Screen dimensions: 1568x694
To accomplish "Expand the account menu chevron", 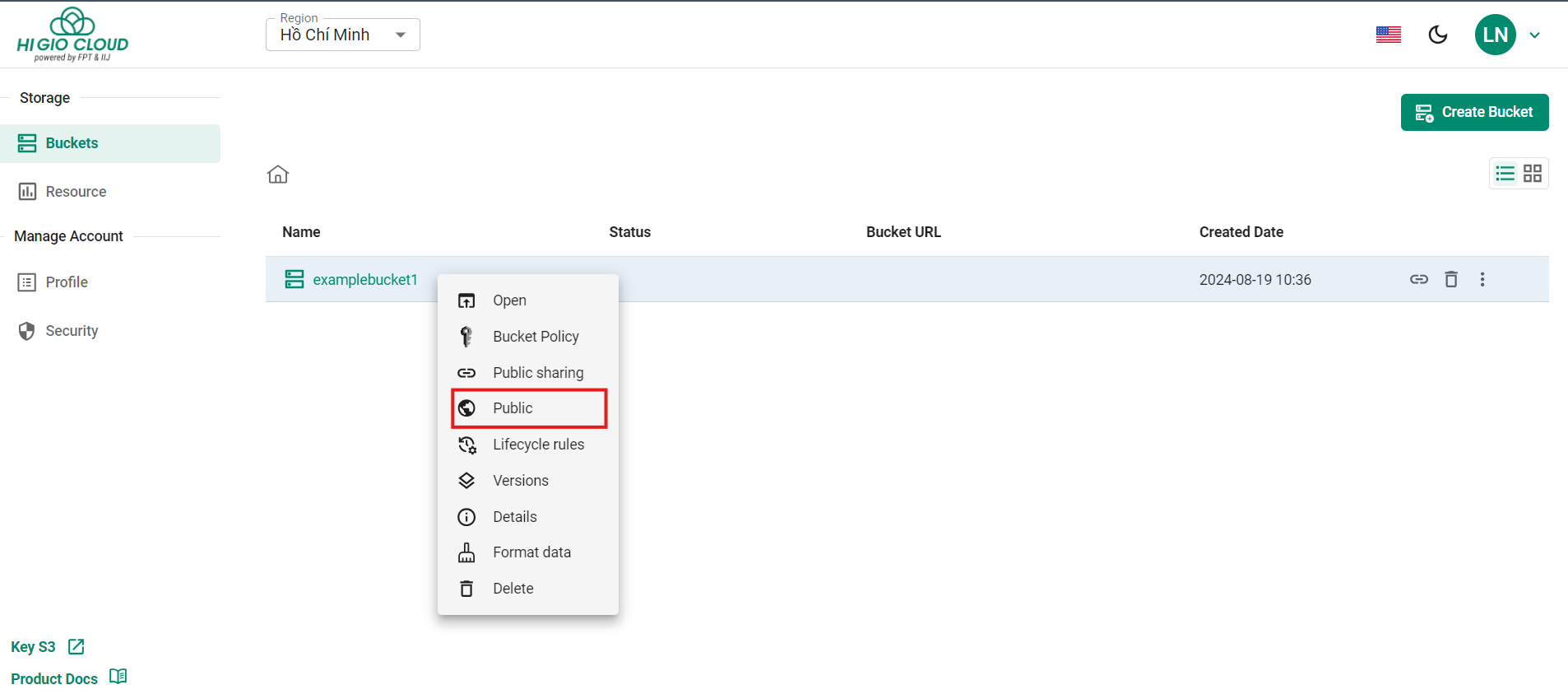I will coord(1534,35).
